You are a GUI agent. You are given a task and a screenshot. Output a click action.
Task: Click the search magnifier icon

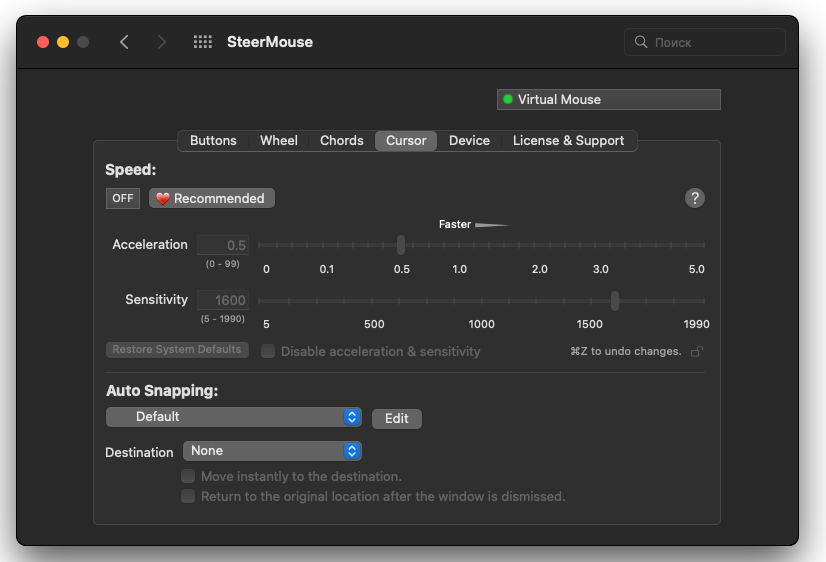(641, 42)
